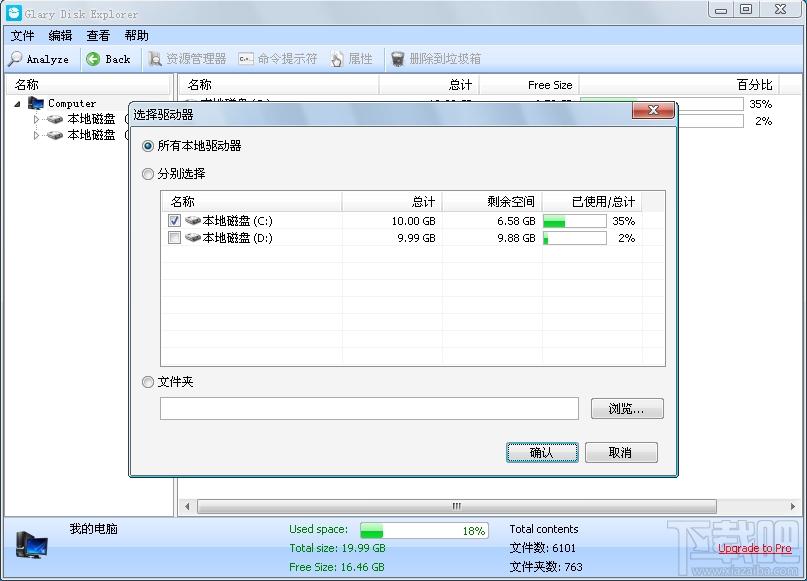The image size is (807, 581).
Task: Click the 取消 button
Action: 621,452
